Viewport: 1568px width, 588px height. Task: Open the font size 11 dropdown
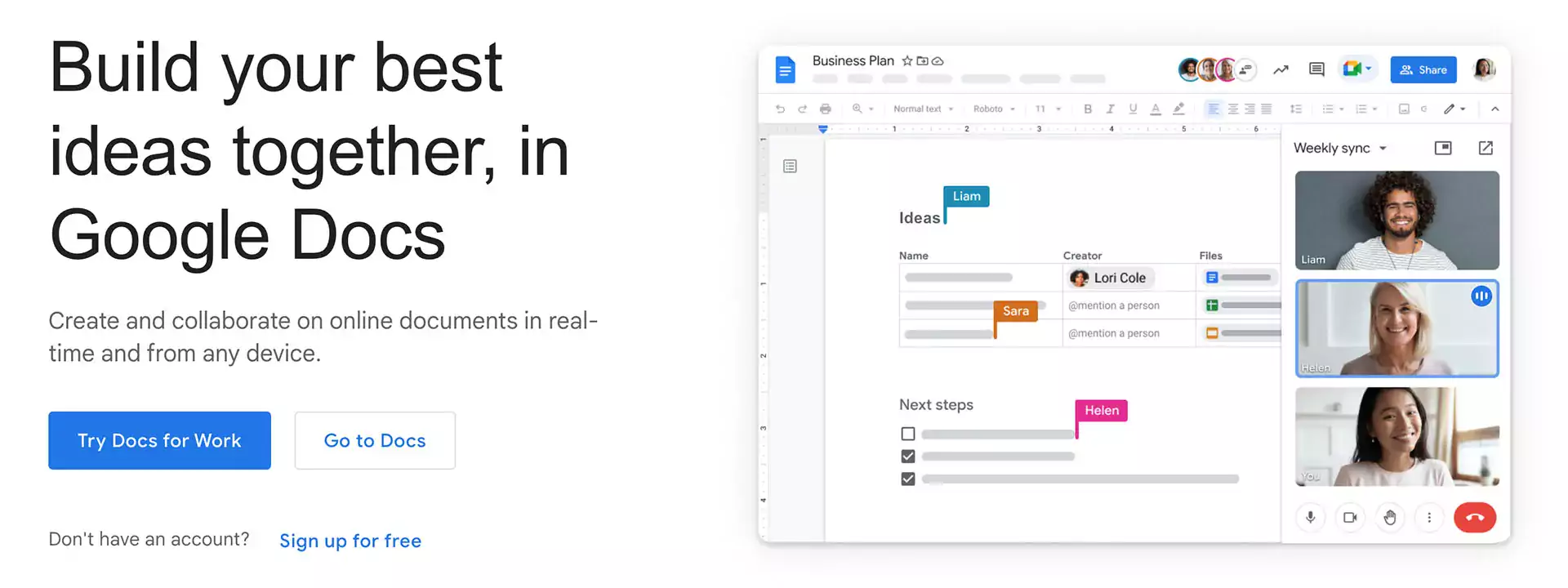point(1048,109)
